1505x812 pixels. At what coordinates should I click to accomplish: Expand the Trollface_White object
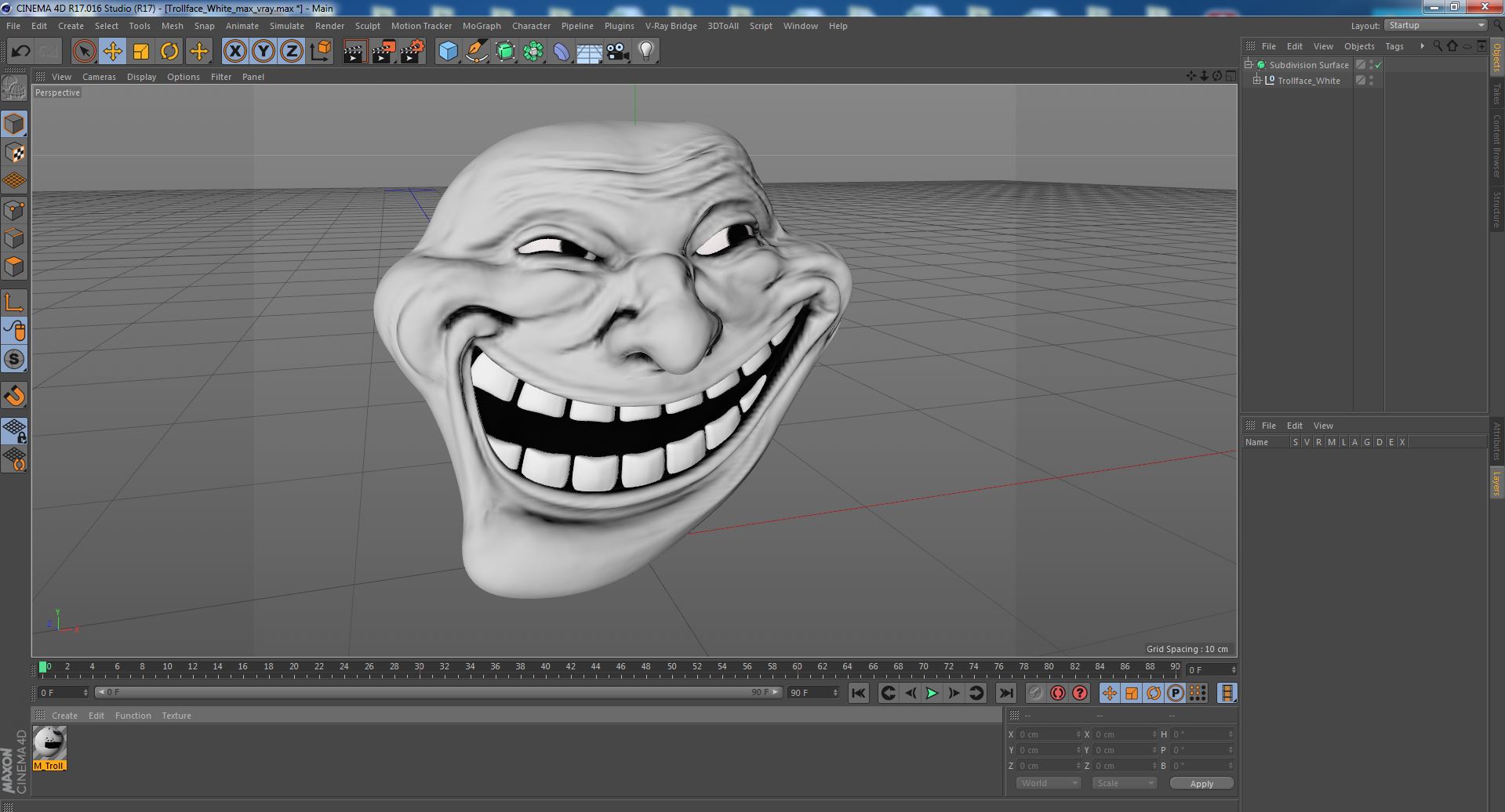click(1257, 81)
